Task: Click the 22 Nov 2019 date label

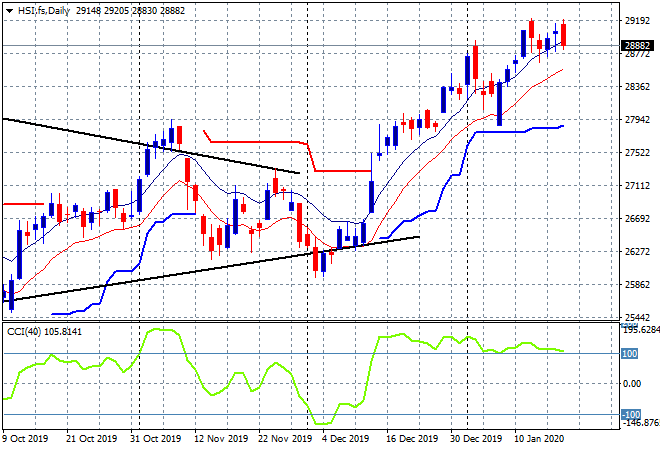Action: [x=285, y=439]
